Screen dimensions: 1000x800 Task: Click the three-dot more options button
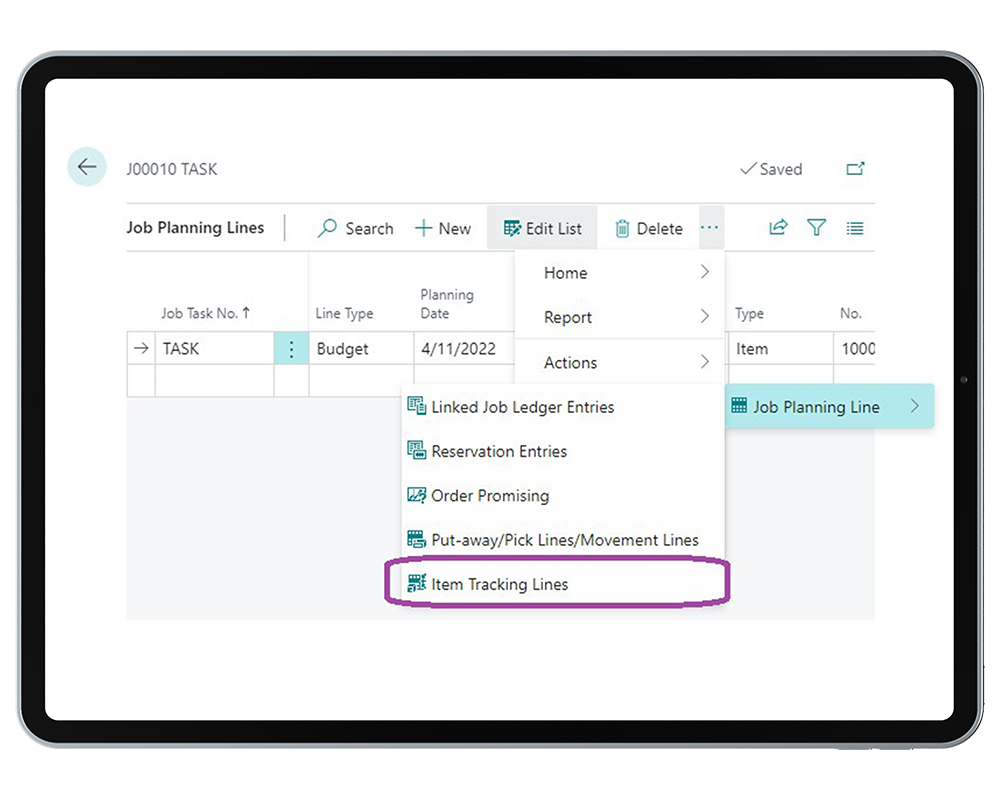(710, 228)
